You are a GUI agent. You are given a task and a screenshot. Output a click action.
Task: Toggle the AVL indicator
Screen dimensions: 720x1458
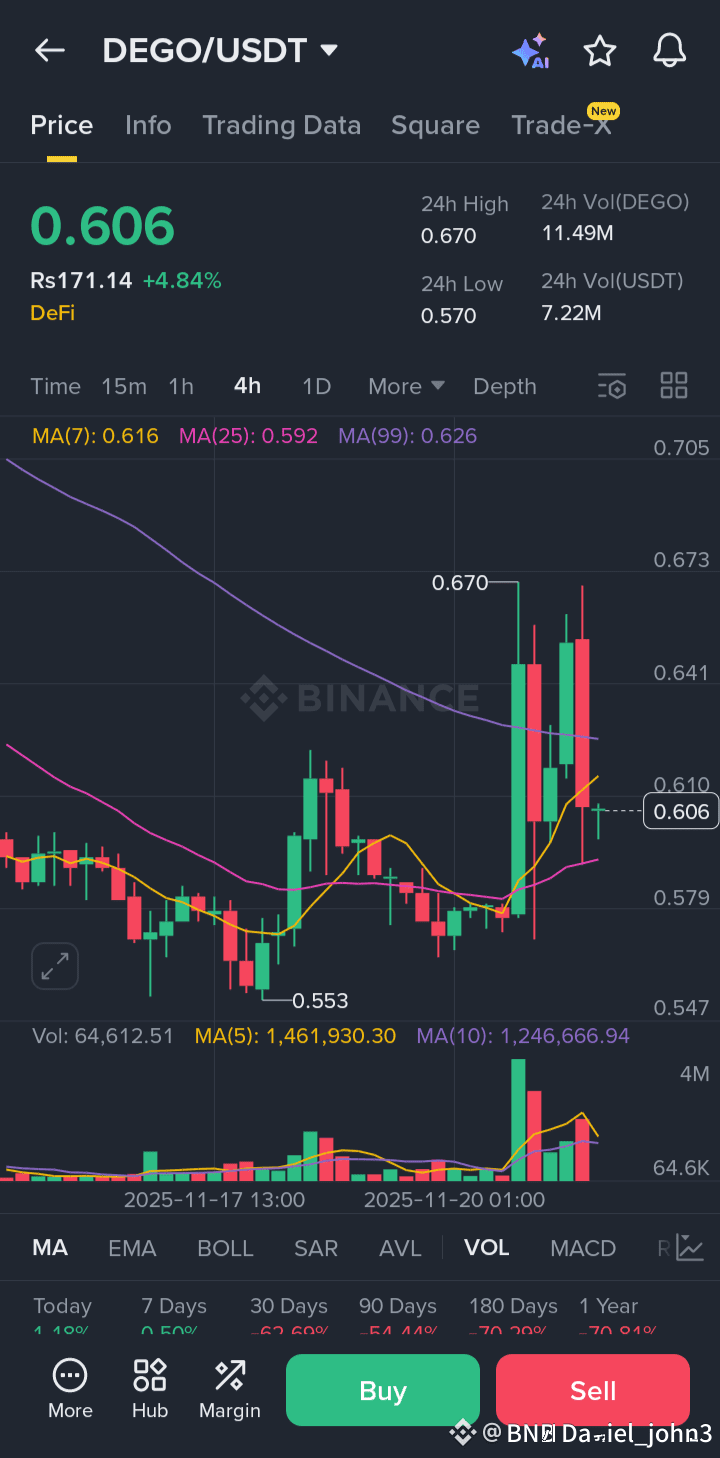click(x=400, y=1247)
